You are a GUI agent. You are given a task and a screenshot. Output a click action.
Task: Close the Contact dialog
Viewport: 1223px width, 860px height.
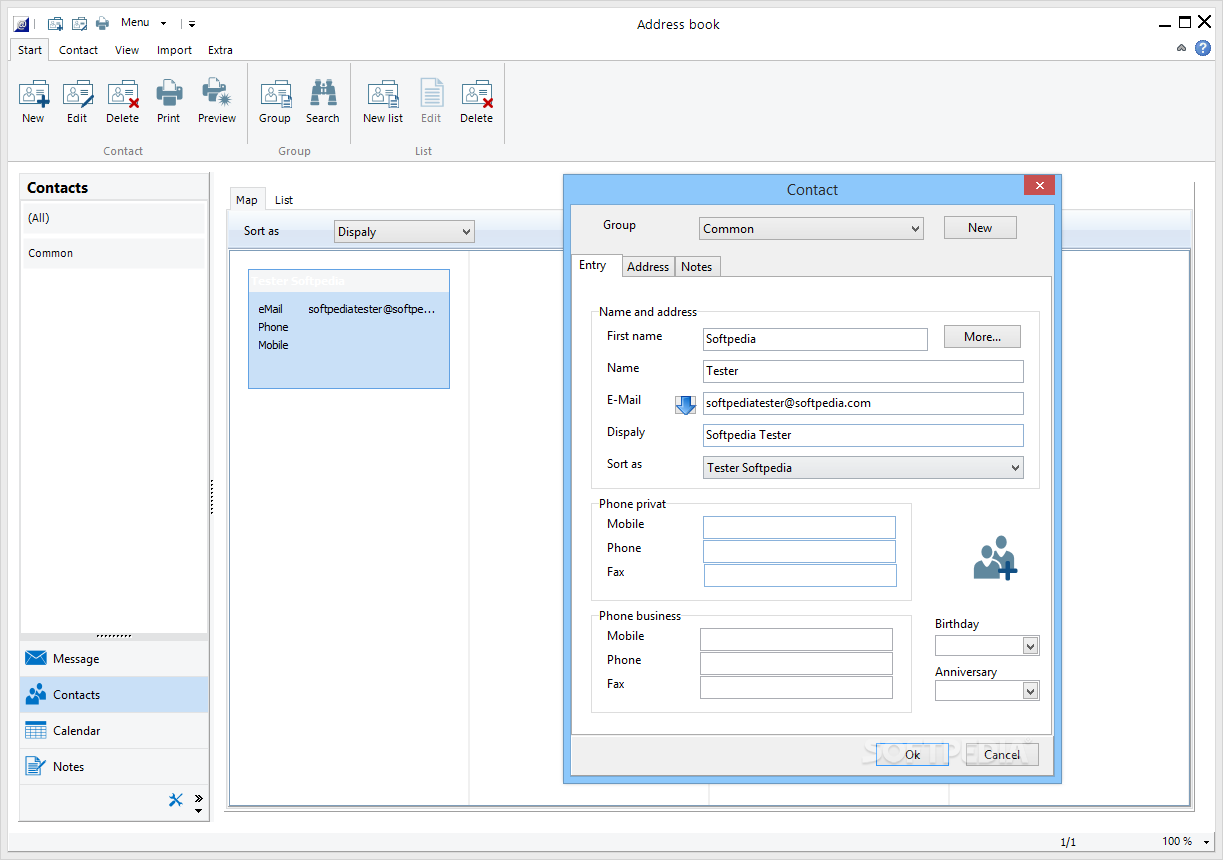pos(1040,186)
